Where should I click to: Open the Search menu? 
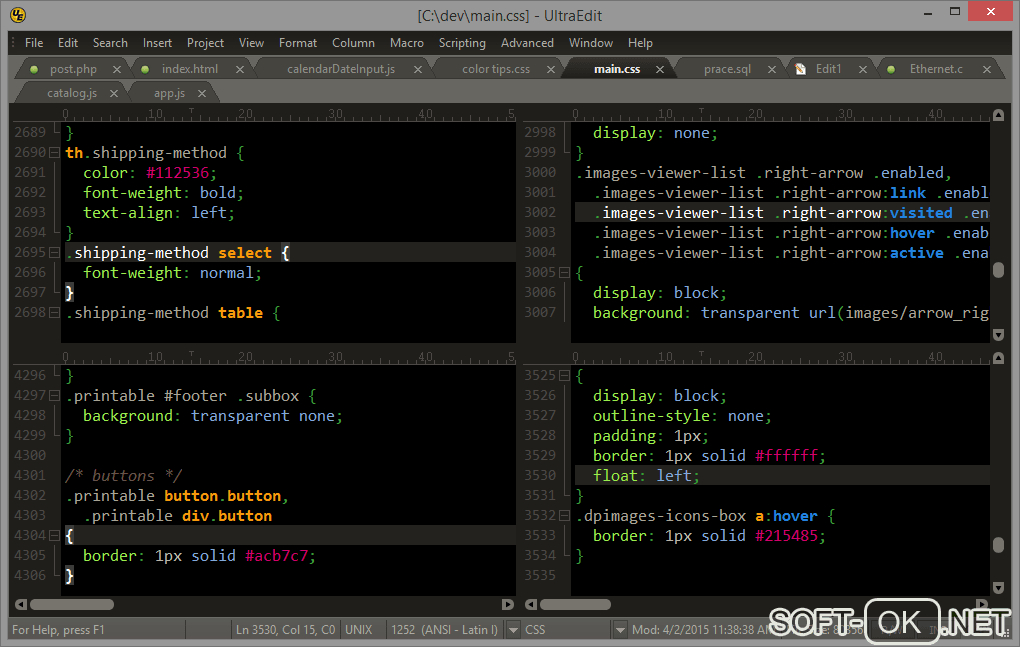click(110, 43)
